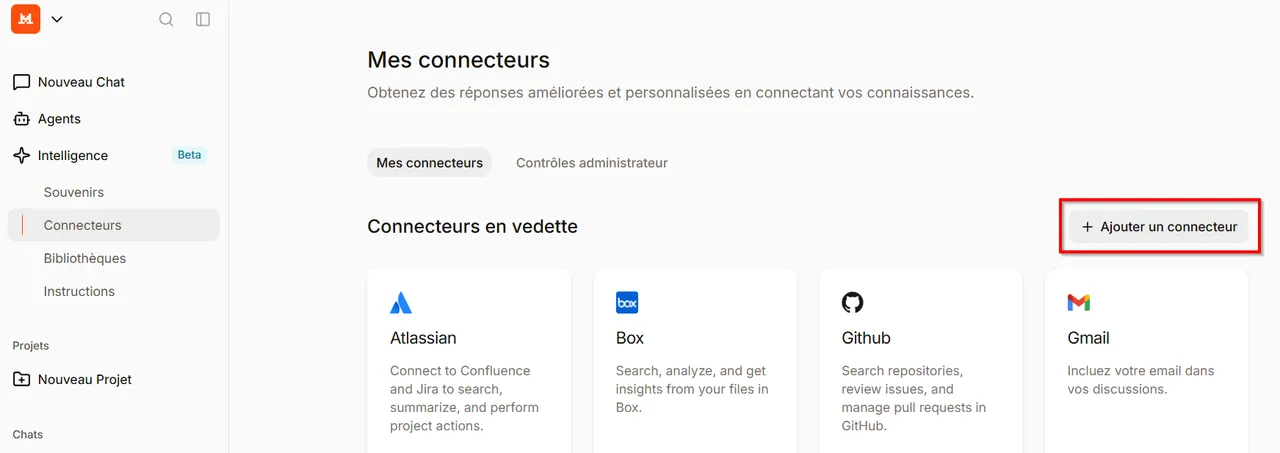Go to Bibliothèques
The width and height of the screenshot is (1280, 453).
click(85, 258)
